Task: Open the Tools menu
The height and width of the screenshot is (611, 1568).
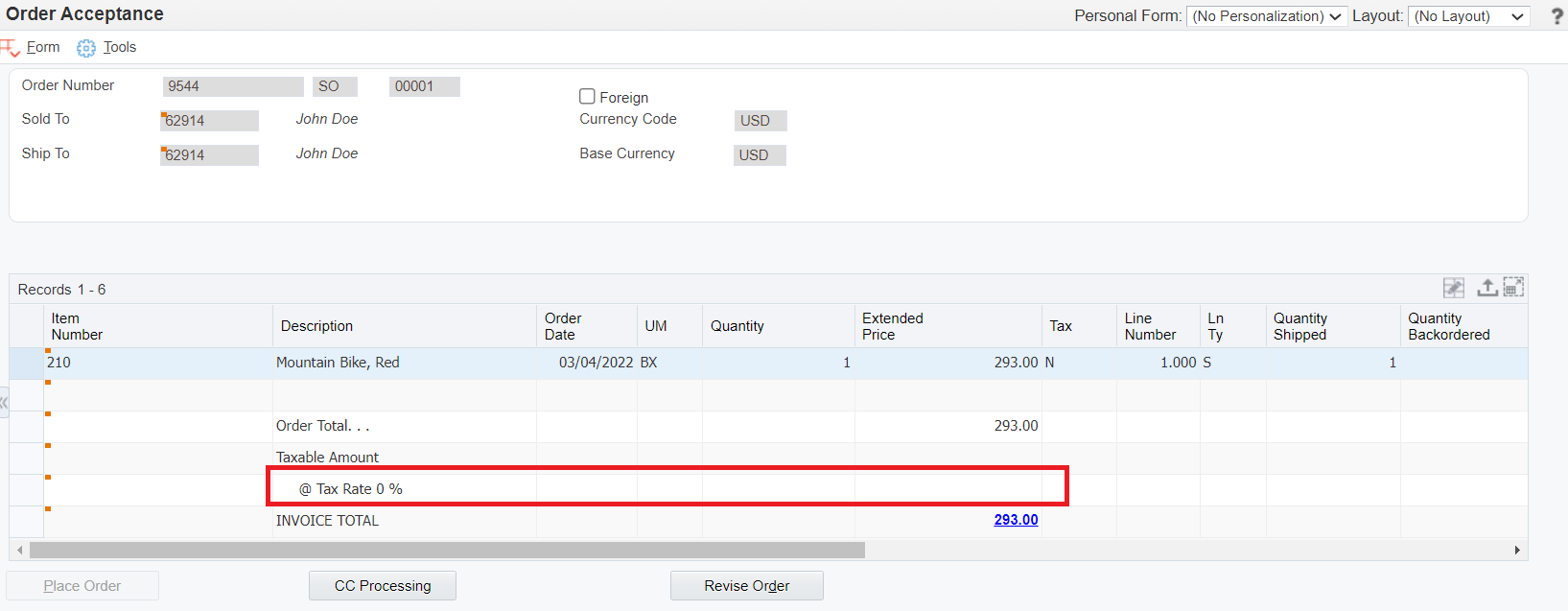Action: [120, 47]
